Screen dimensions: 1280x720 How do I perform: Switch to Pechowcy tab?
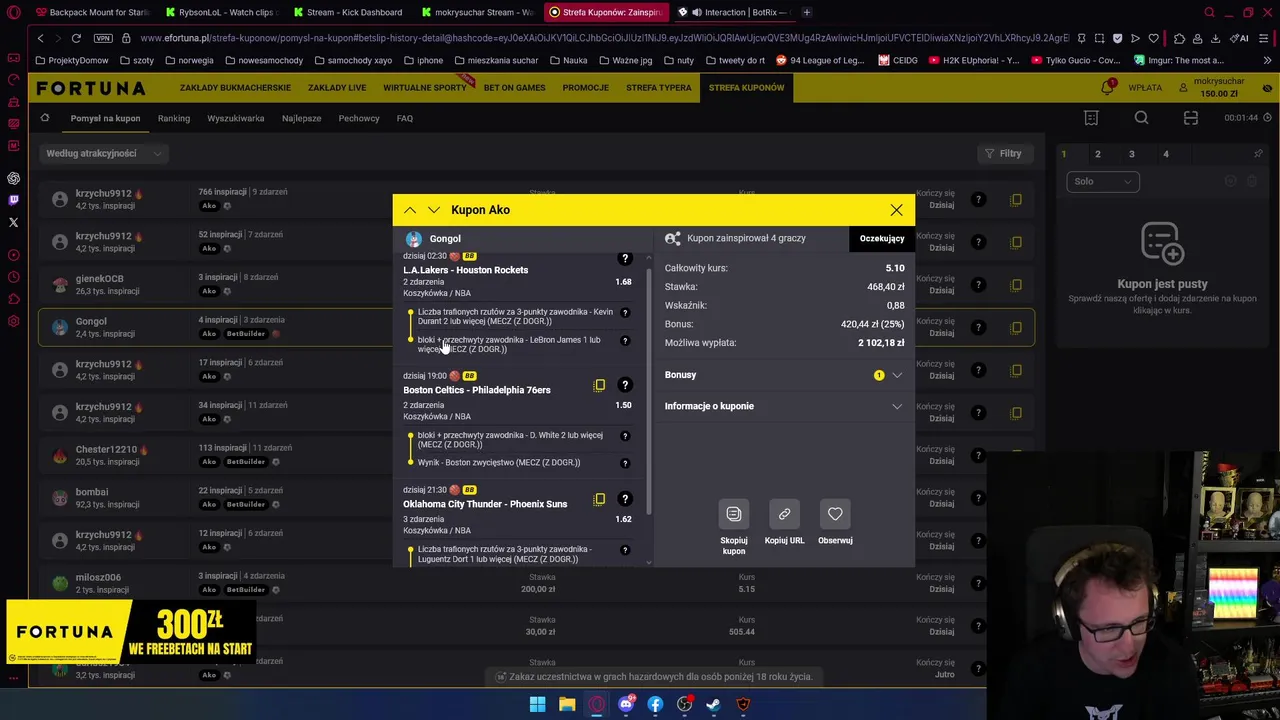359,118
